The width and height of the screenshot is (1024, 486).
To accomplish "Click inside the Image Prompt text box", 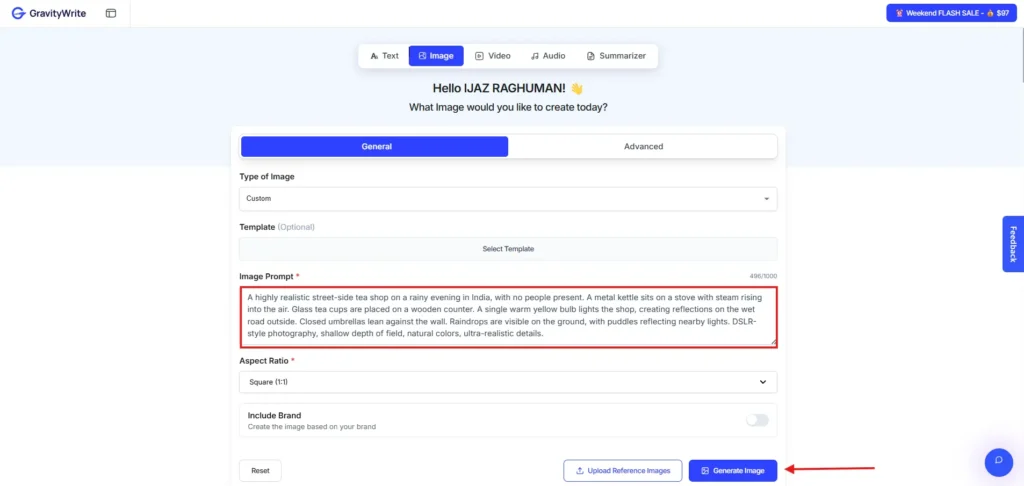I will 508,315.
